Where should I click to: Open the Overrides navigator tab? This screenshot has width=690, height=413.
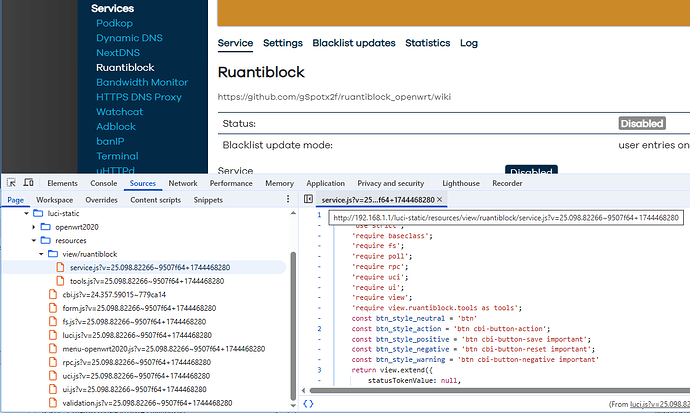coord(101,200)
